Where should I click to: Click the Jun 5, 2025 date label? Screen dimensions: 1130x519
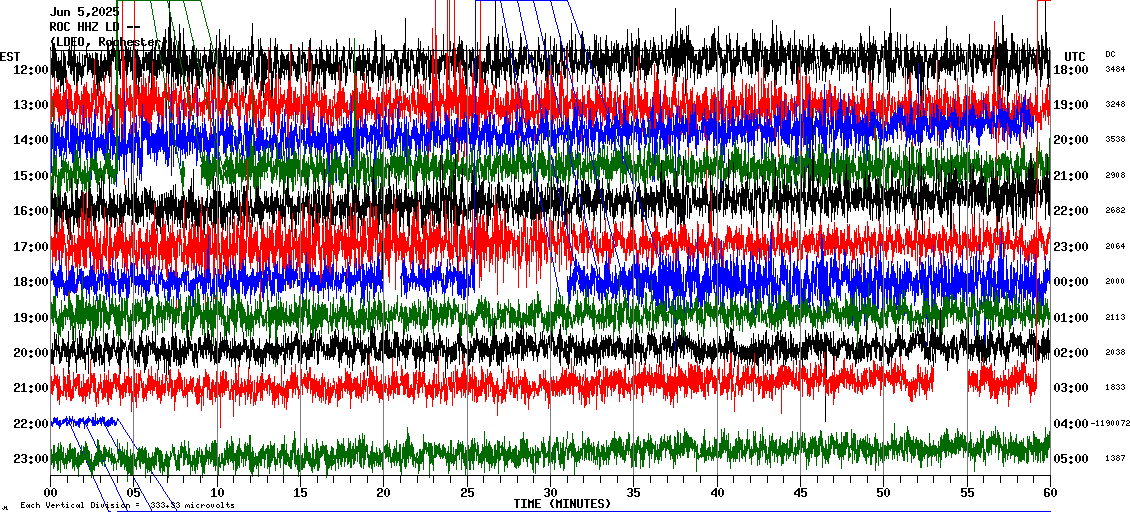click(x=84, y=12)
